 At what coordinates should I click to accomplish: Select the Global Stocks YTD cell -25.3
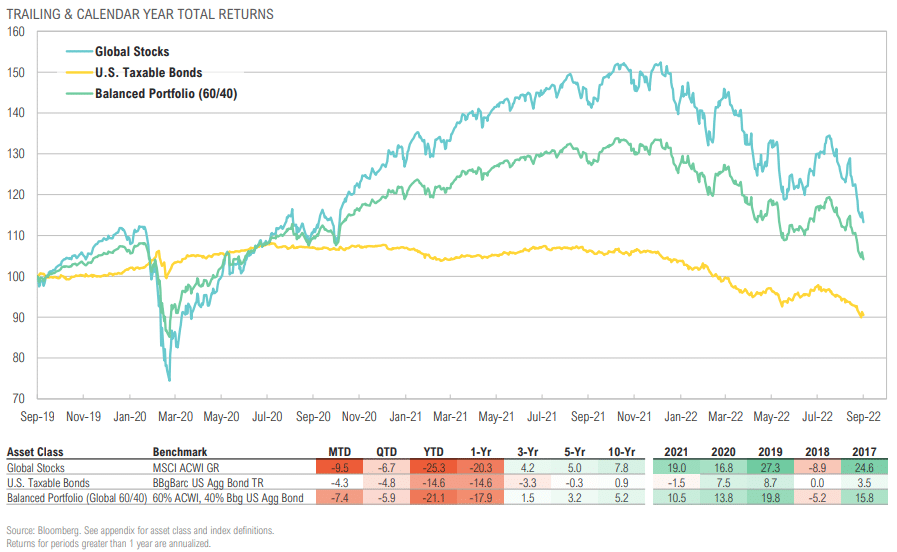433,467
